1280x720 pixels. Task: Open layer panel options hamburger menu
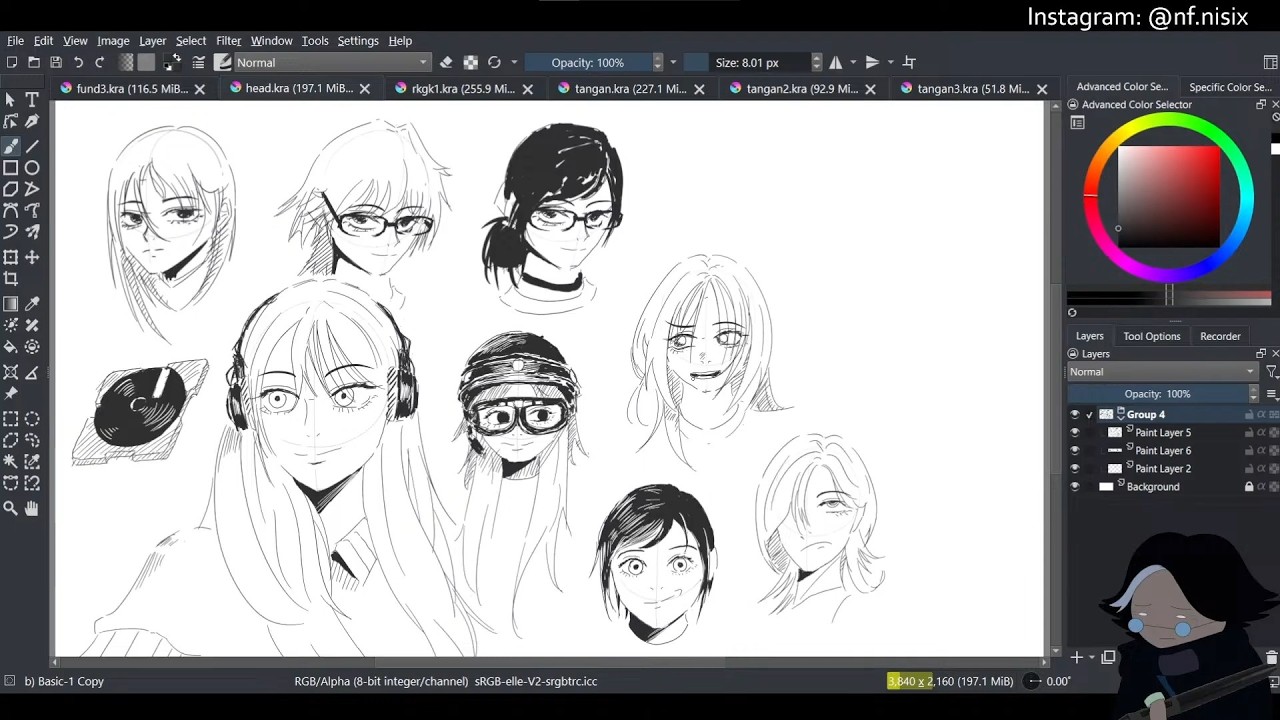coord(1272,394)
